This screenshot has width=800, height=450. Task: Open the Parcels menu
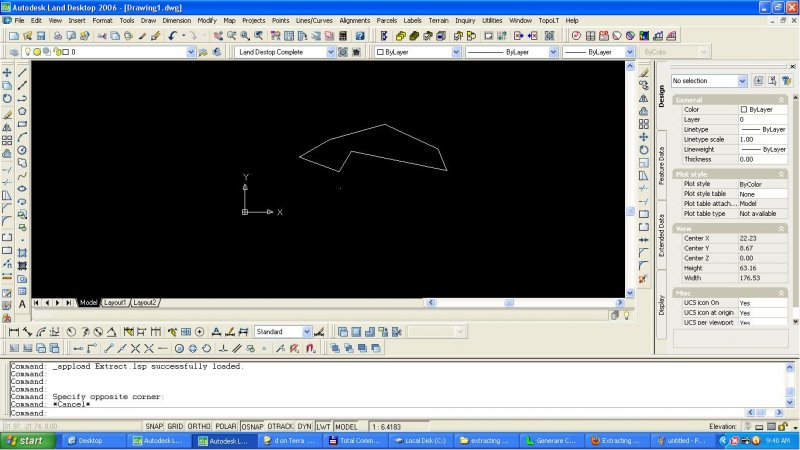387,20
